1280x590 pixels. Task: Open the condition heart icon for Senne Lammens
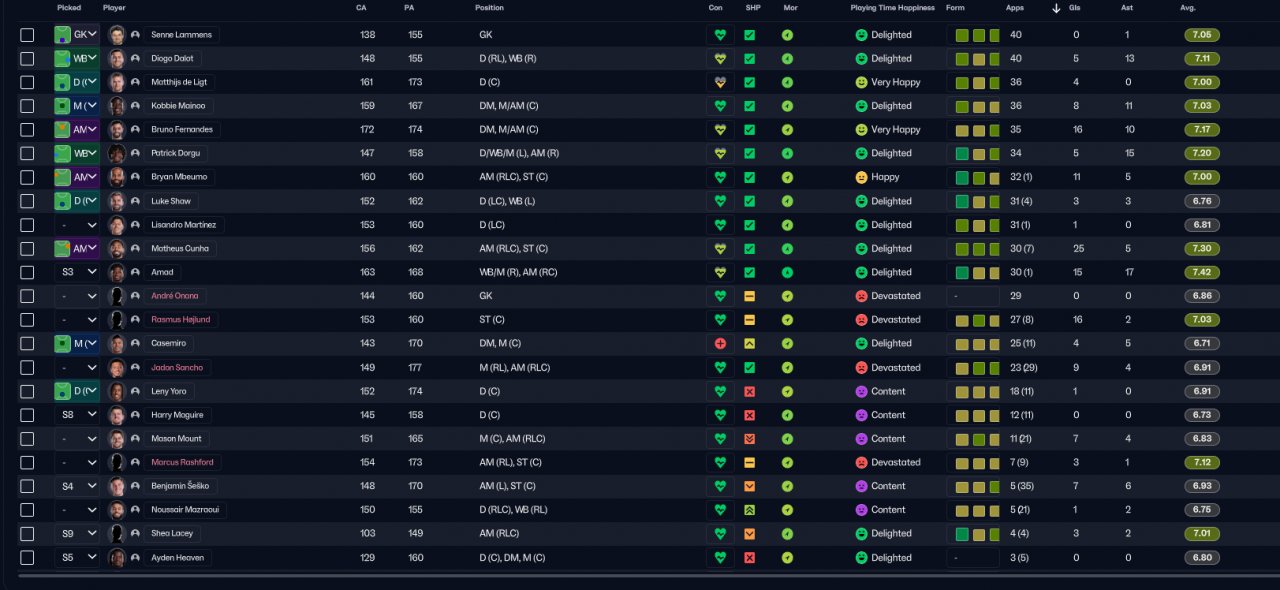(x=720, y=34)
